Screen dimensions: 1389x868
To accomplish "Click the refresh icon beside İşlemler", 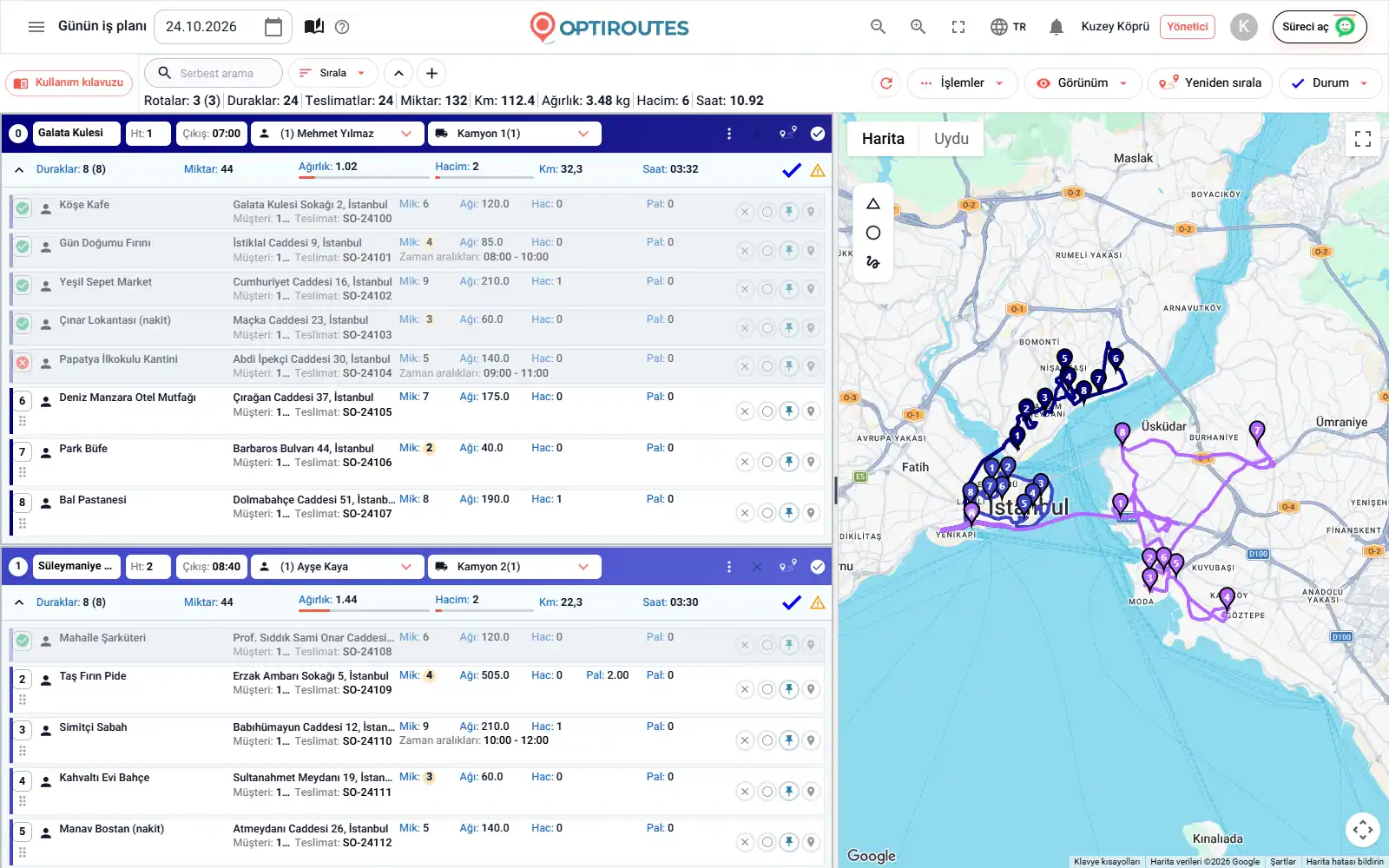I will tap(886, 83).
